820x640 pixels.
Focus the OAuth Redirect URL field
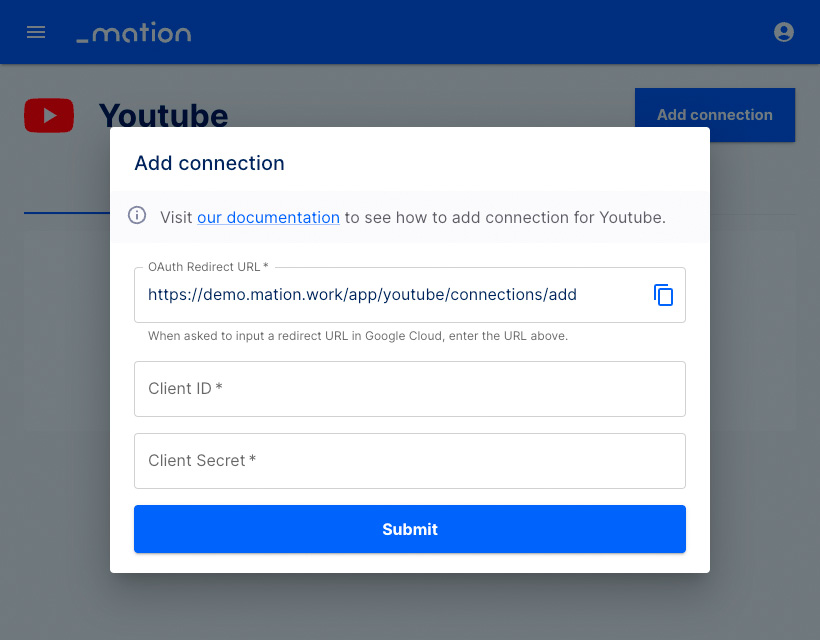click(409, 295)
